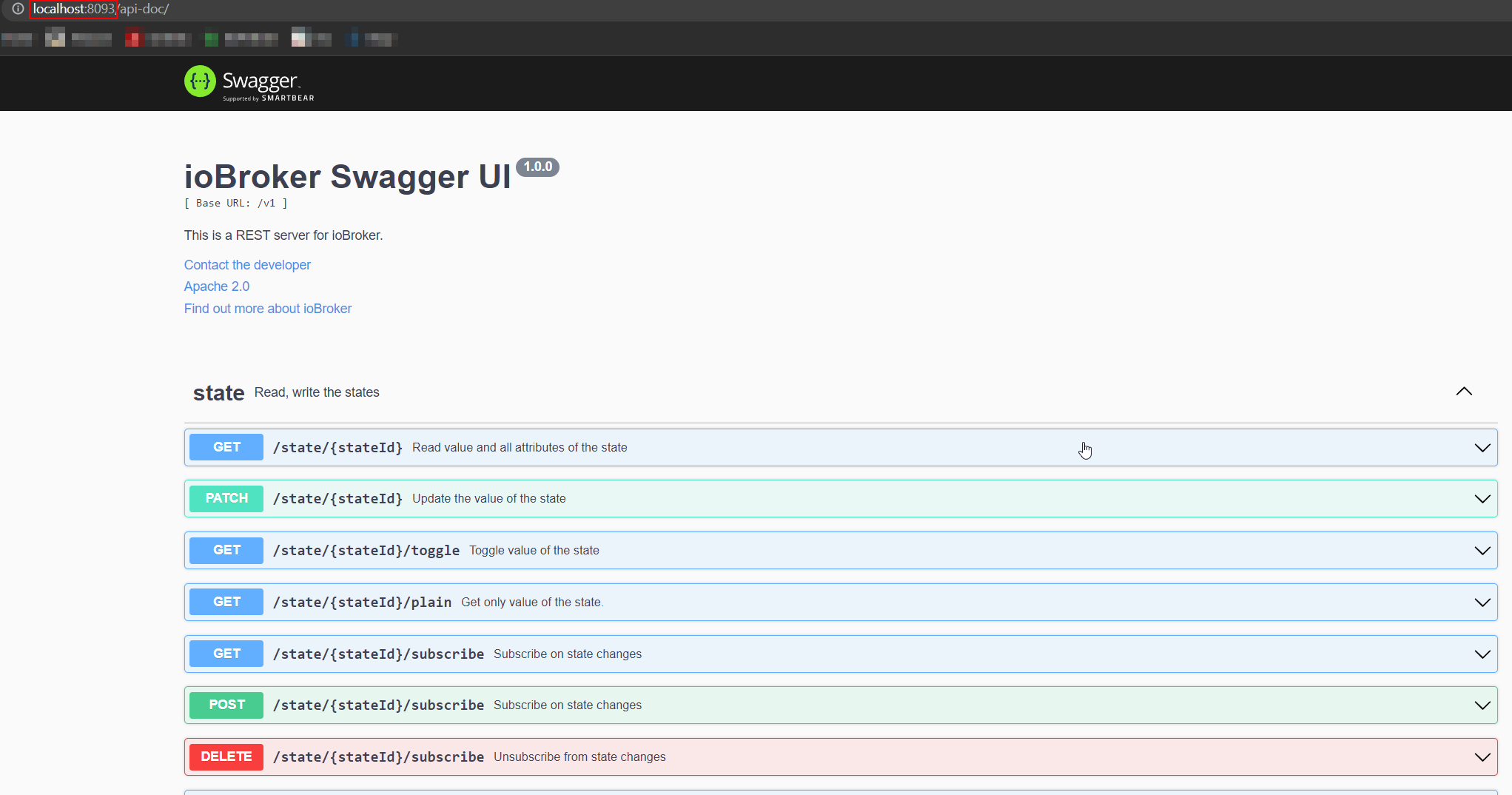Click the 1.0.0 version badge
The width and height of the screenshot is (1512, 795).
(538, 167)
